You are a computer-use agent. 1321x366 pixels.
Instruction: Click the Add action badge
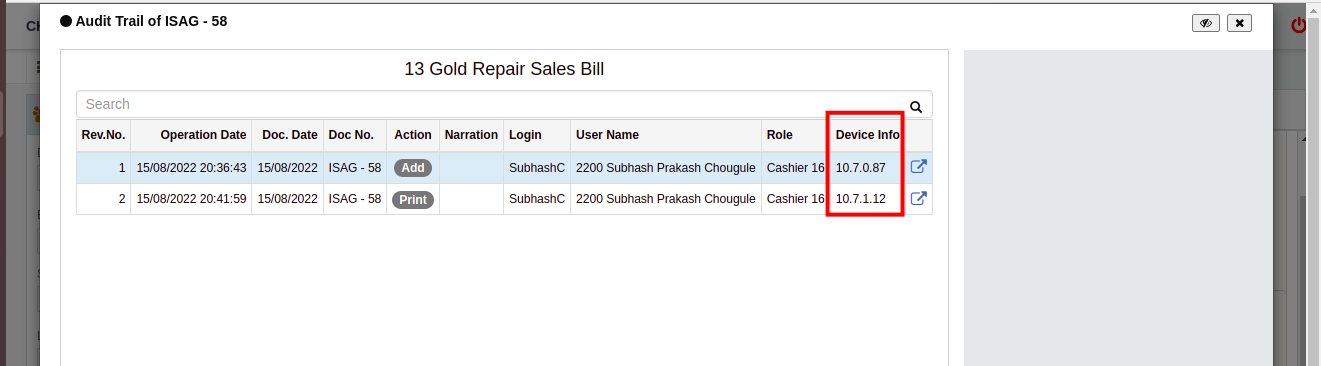coord(413,168)
